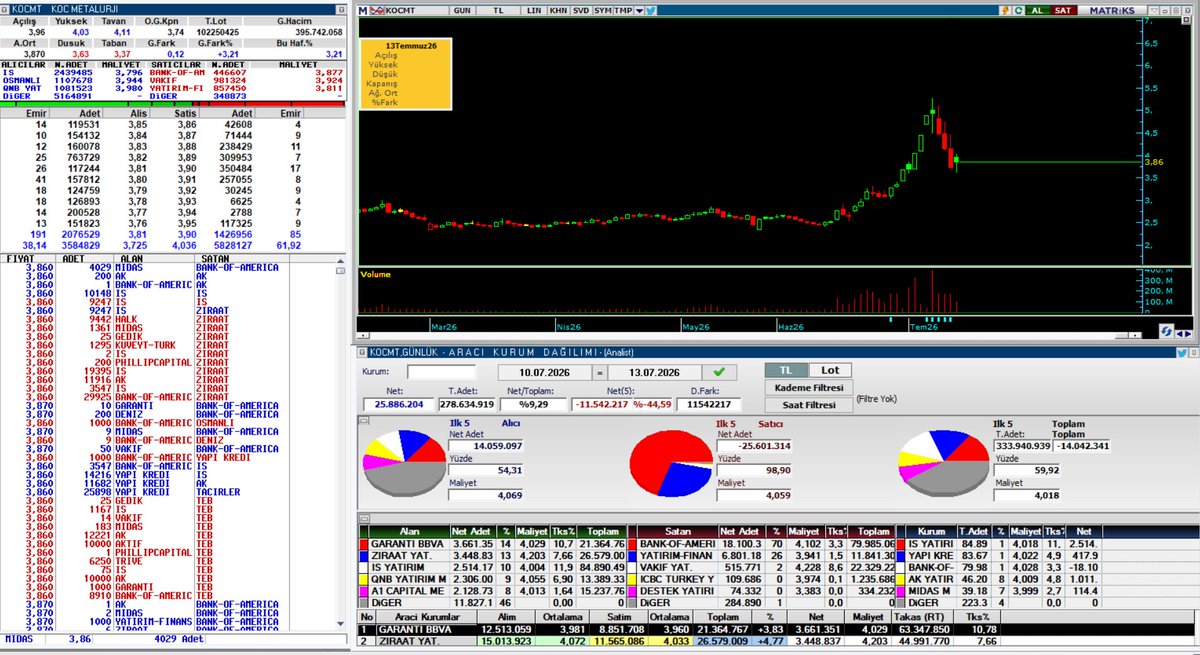
Task: Click the end date field 13.07.2026
Action: tap(654, 372)
